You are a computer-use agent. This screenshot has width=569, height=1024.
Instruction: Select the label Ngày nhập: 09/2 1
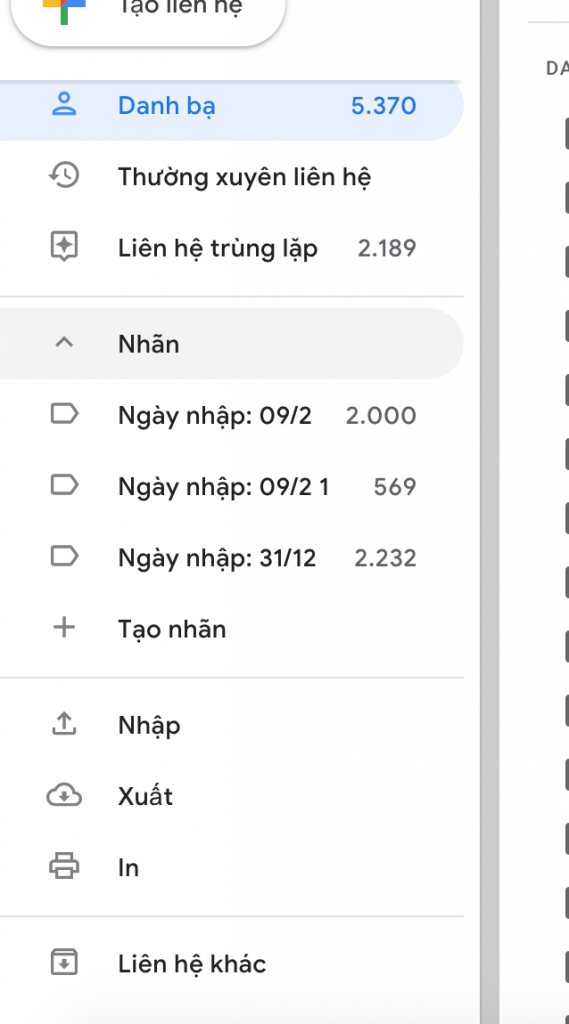[x=231, y=486]
